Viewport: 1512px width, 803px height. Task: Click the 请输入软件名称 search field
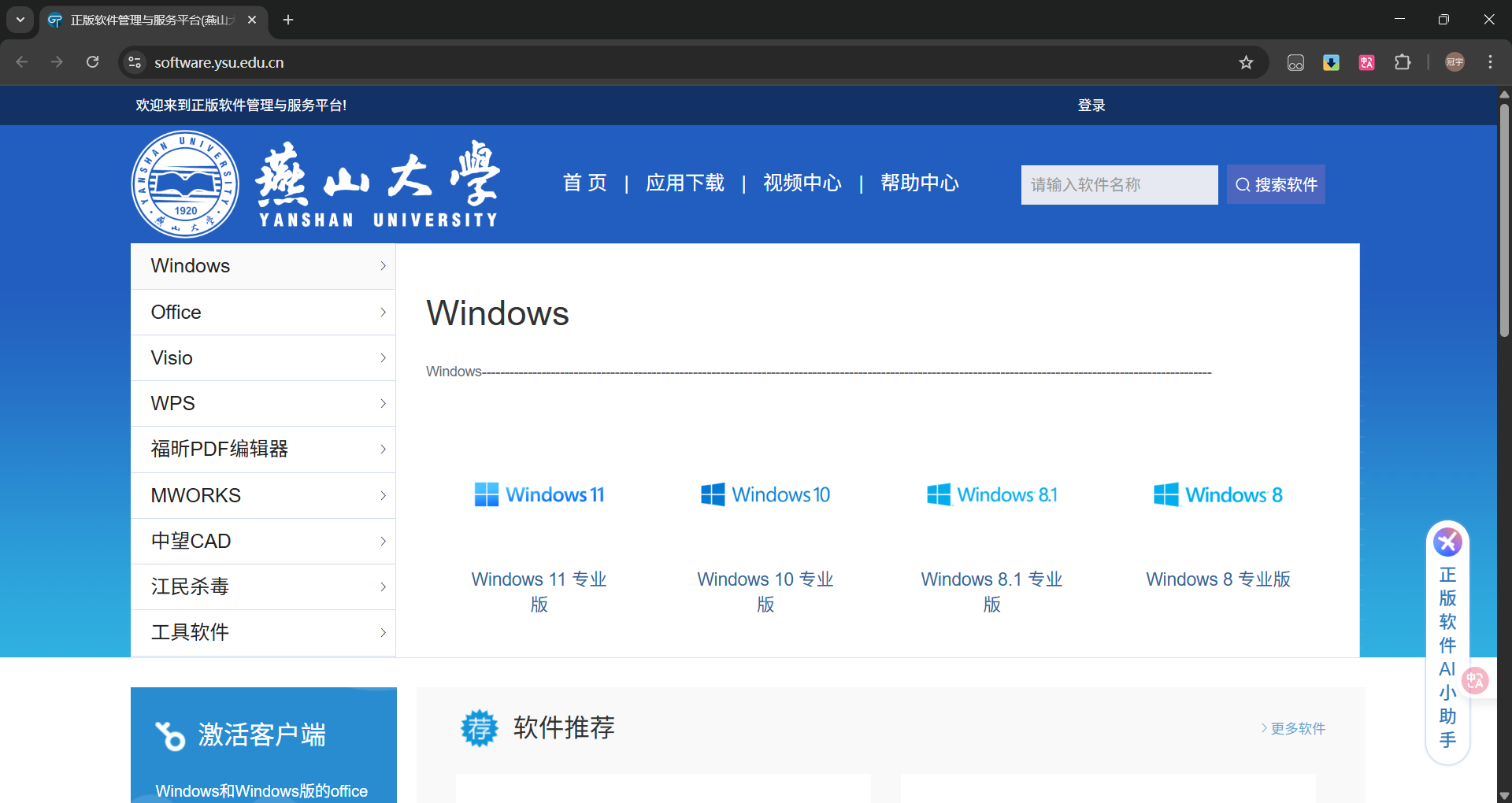click(x=1119, y=184)
